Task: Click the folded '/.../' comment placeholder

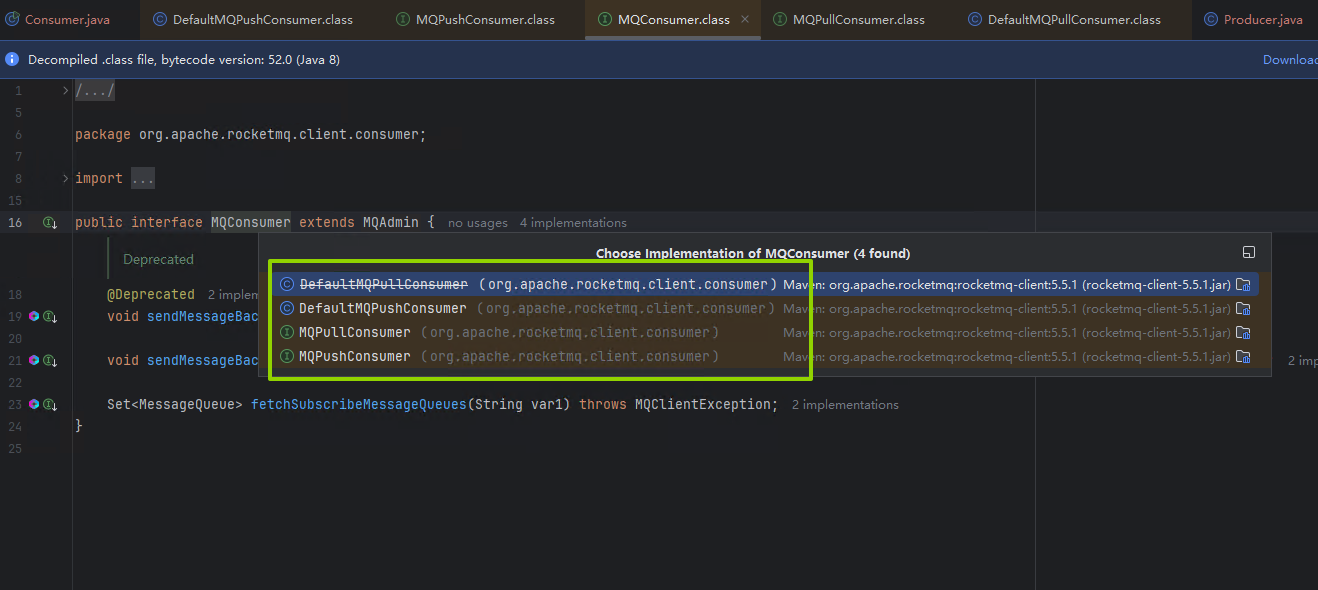Action: 95,91
